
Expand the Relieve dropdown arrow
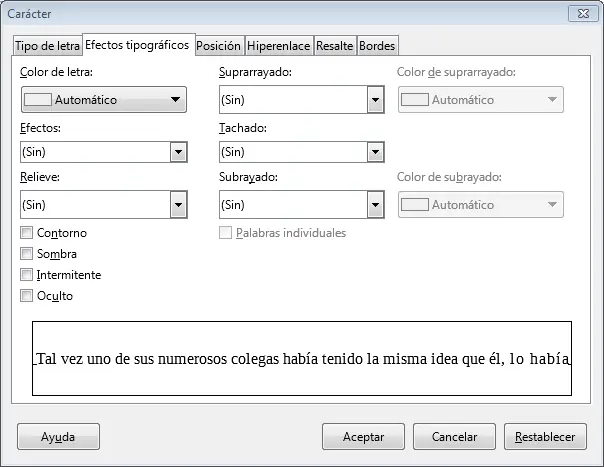click(179, 205)
